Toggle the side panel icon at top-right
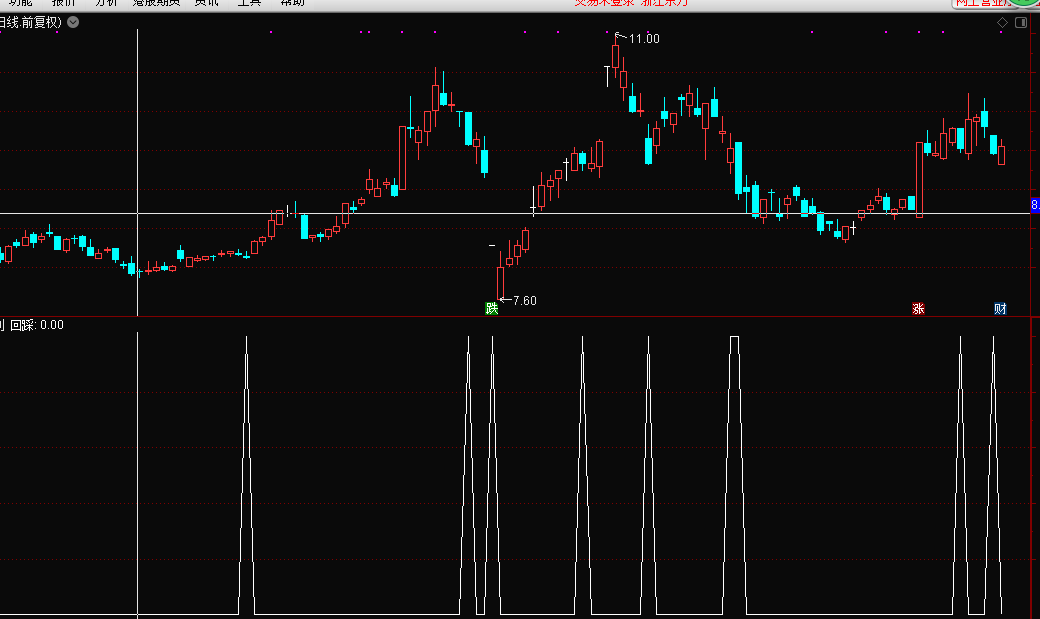 (x=1020, y=22)
